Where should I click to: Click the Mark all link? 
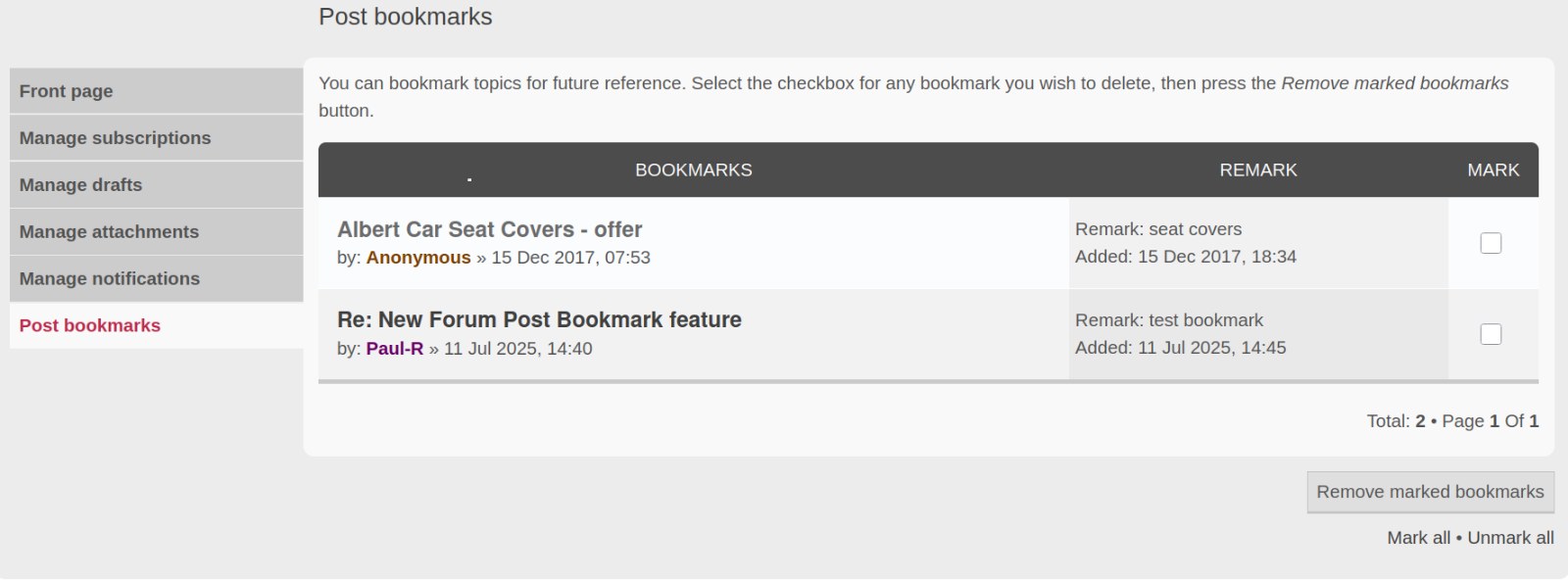pos(1419,538)
